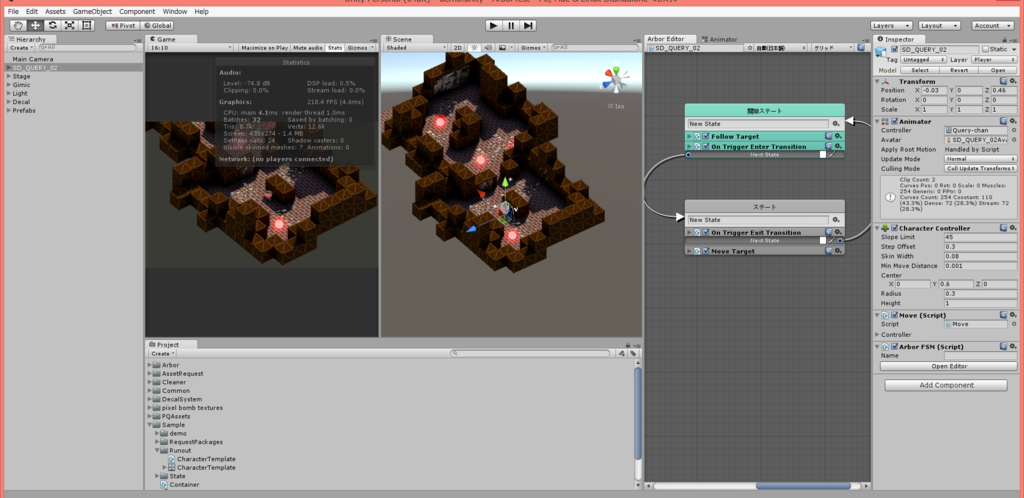Viewport: 1024px width, 498px height.
Task: Select the Rotate tool in toolbar
Action: coord(52,25)
